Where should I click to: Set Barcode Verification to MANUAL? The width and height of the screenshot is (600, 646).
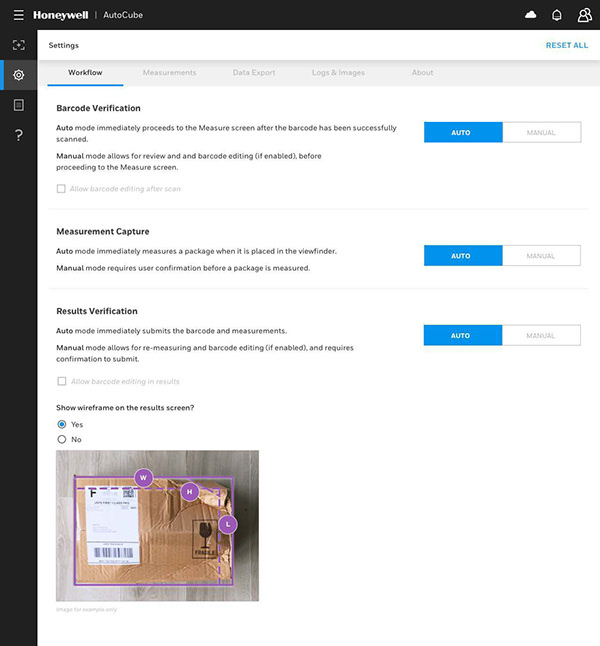tap(541, 132)
